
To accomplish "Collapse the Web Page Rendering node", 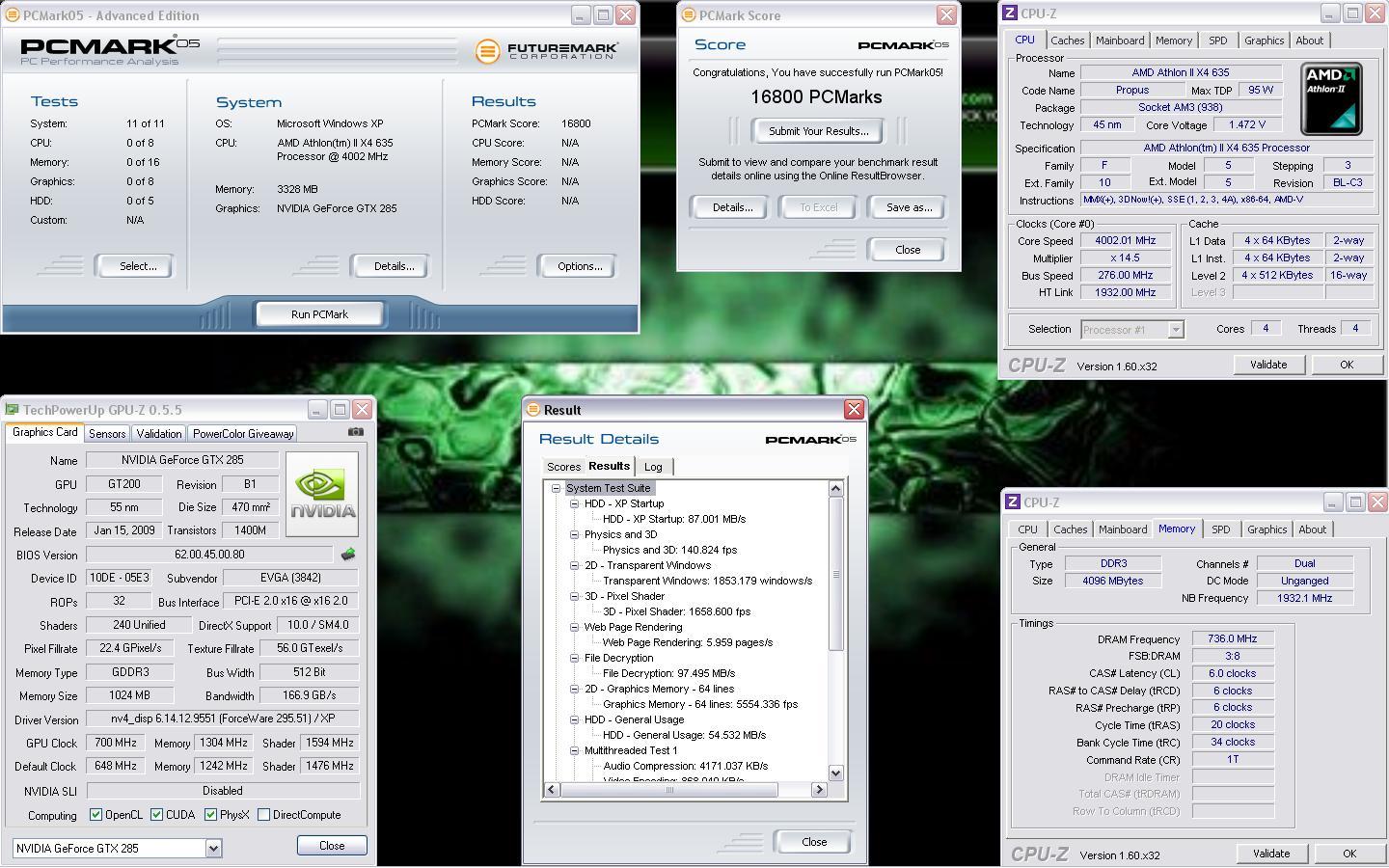I will 574,627.
